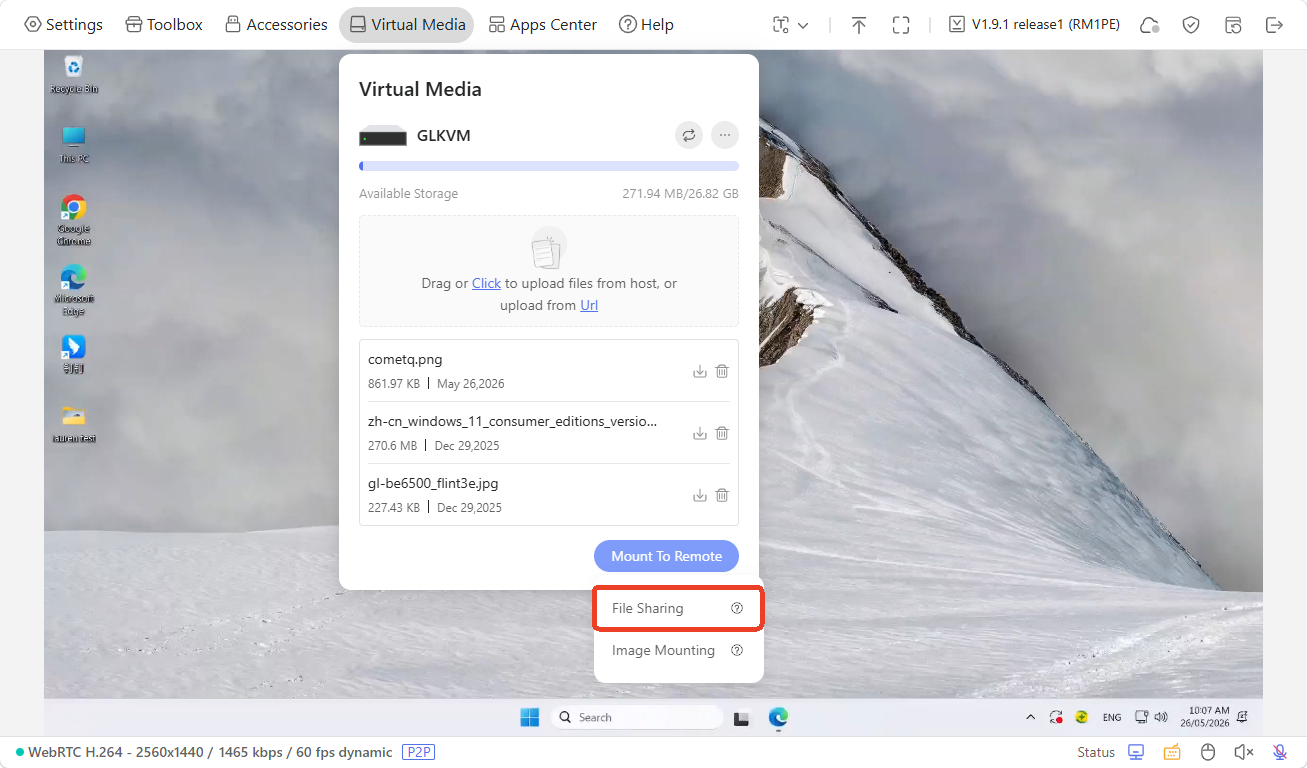Open the Toolbox menu
1307x768 pixels.
point(164,24)
